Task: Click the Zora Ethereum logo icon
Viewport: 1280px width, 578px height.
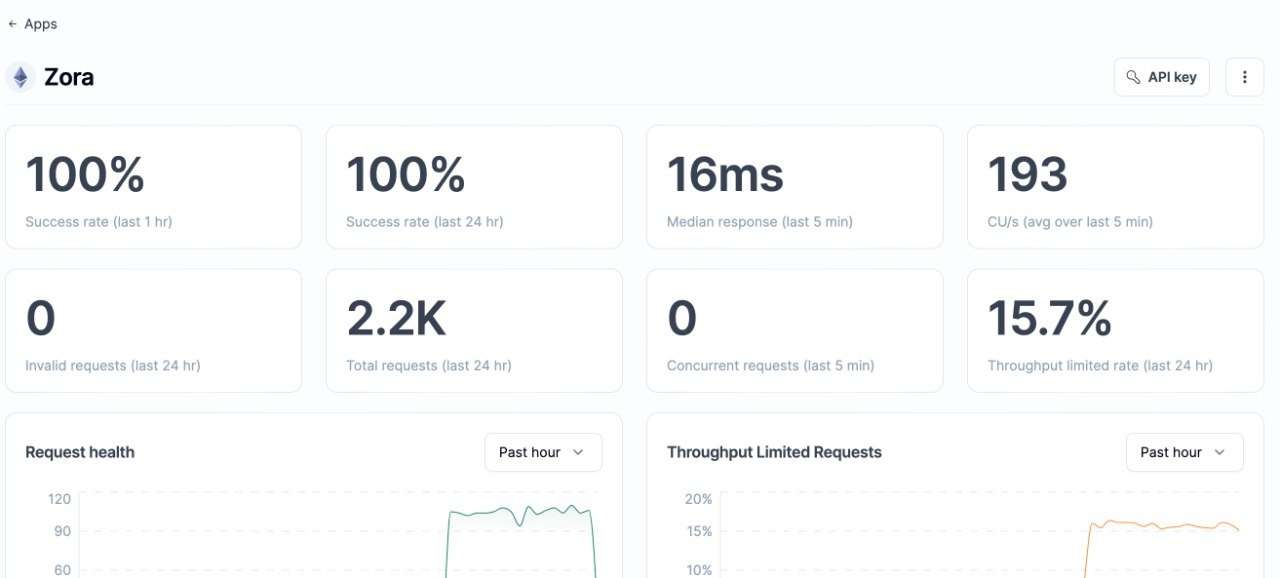Action: pyautogui.click(x=20, y=77)
